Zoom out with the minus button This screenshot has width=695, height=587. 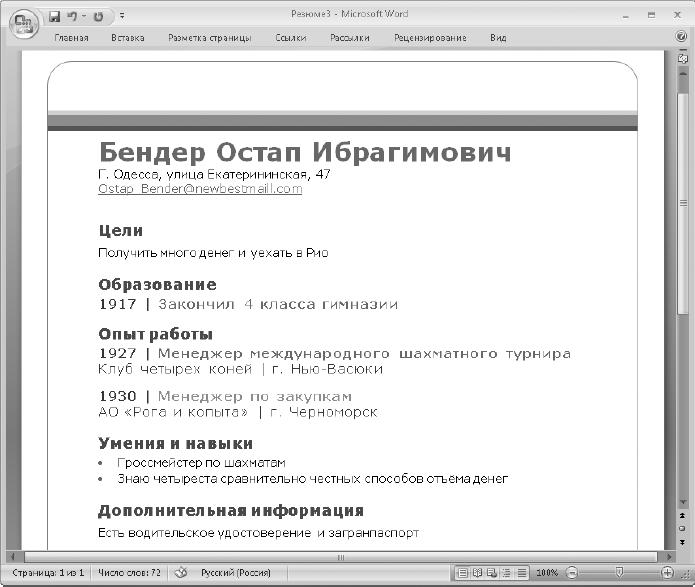click(571, 573)
